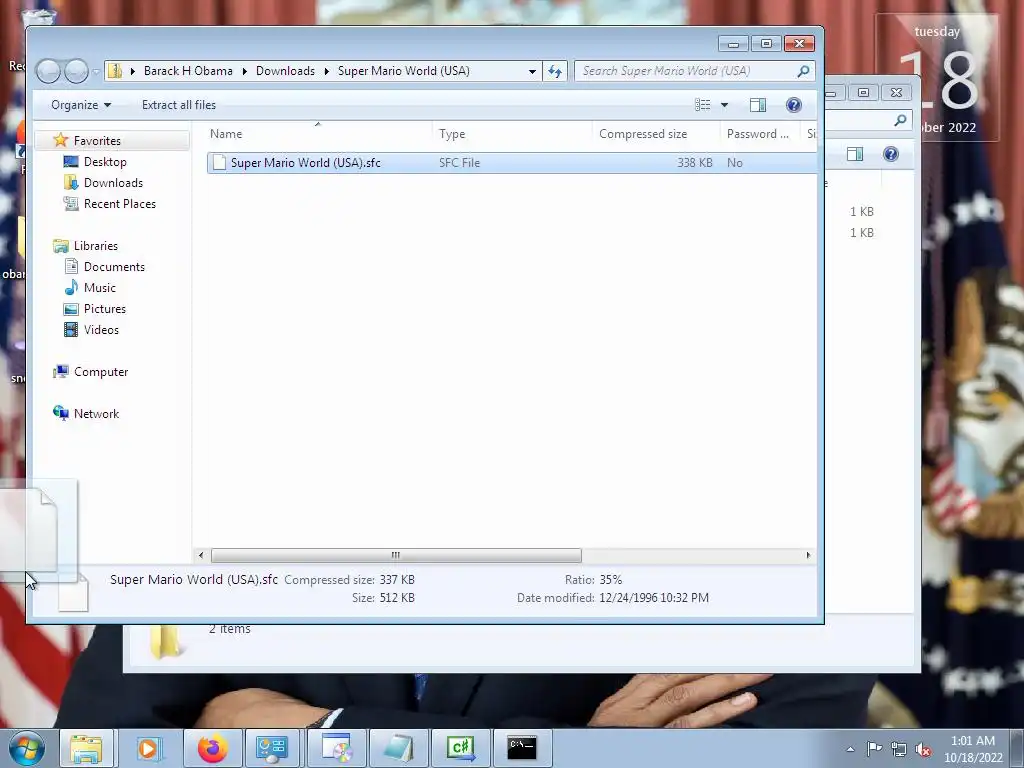Open the C# application on taskbar
Screen dimensions: 1024x768
pyautogui.click(x=460, y=748)
